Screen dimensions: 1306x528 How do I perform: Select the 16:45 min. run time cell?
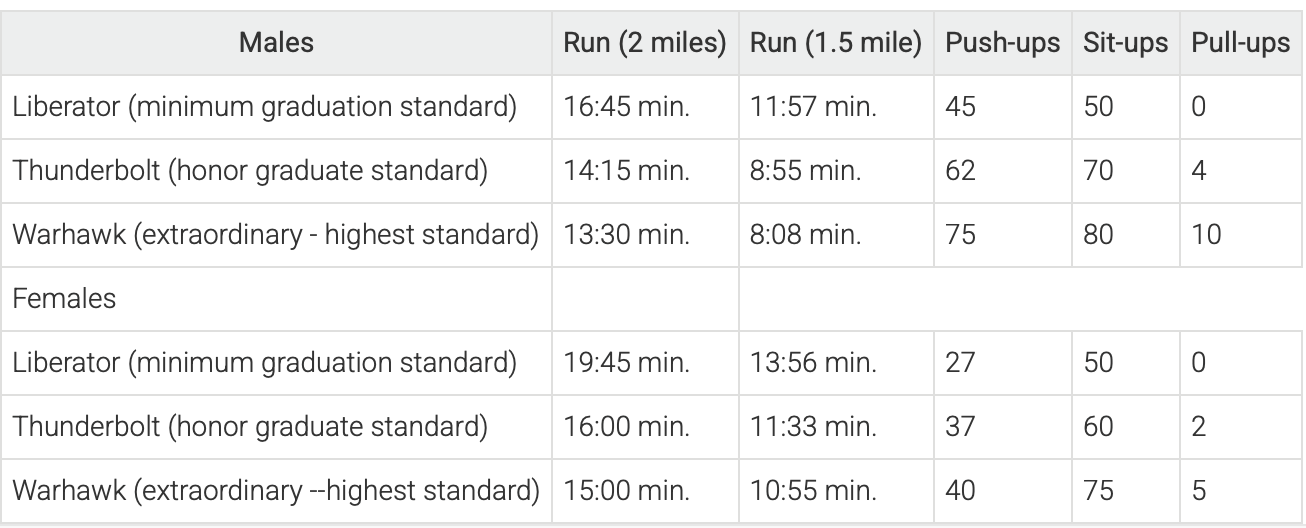pyautogui.click(x=614, y=107)
